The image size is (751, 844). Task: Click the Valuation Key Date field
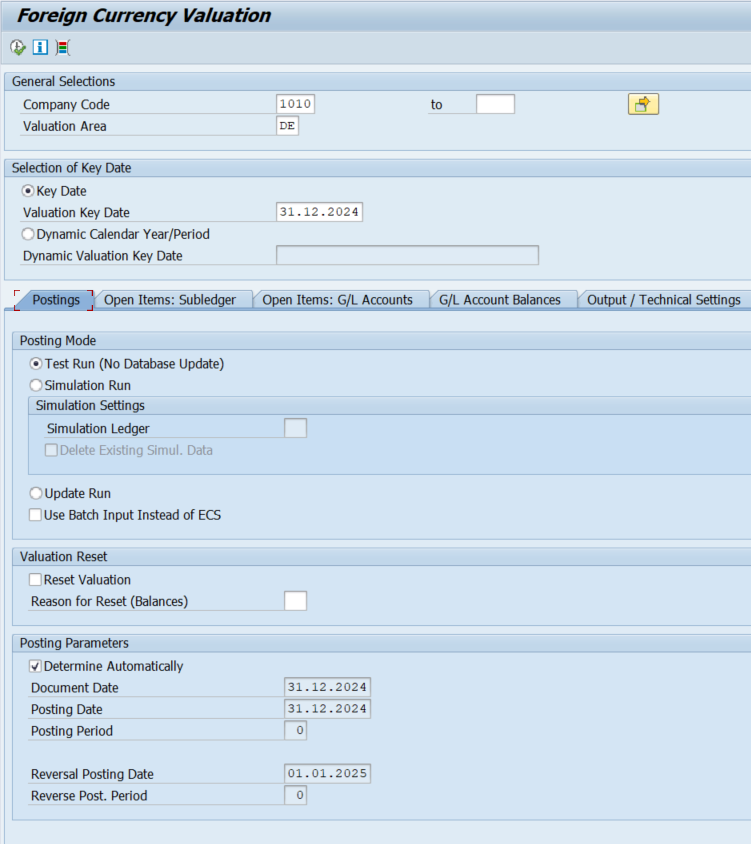click(319, 212)
